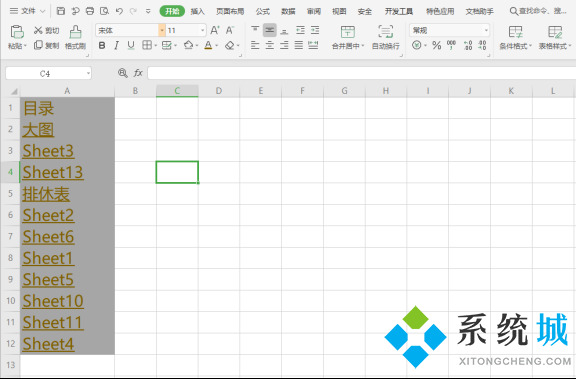Viewport: 576px width, 379px height.
Task: Click the currency format icon
Action: point(417,45)
